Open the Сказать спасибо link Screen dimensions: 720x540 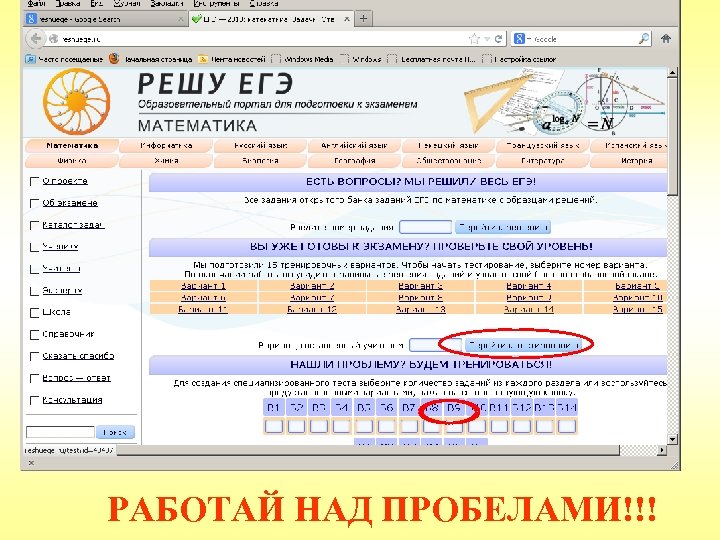[78, 356]
